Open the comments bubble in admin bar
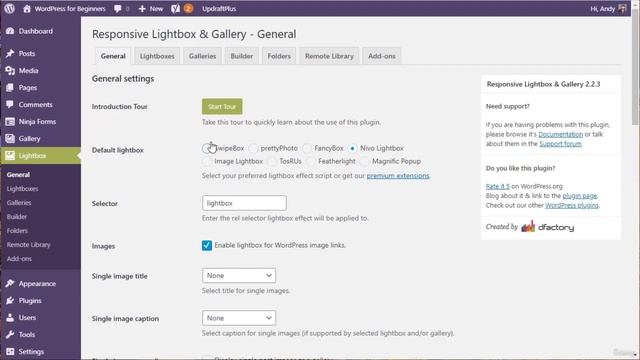Viewport: 640px width, 360px height. [x=118, y=9]
